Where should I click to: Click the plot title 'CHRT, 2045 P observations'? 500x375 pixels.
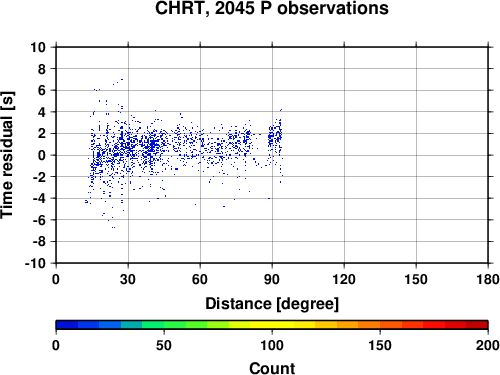[272, 8]
